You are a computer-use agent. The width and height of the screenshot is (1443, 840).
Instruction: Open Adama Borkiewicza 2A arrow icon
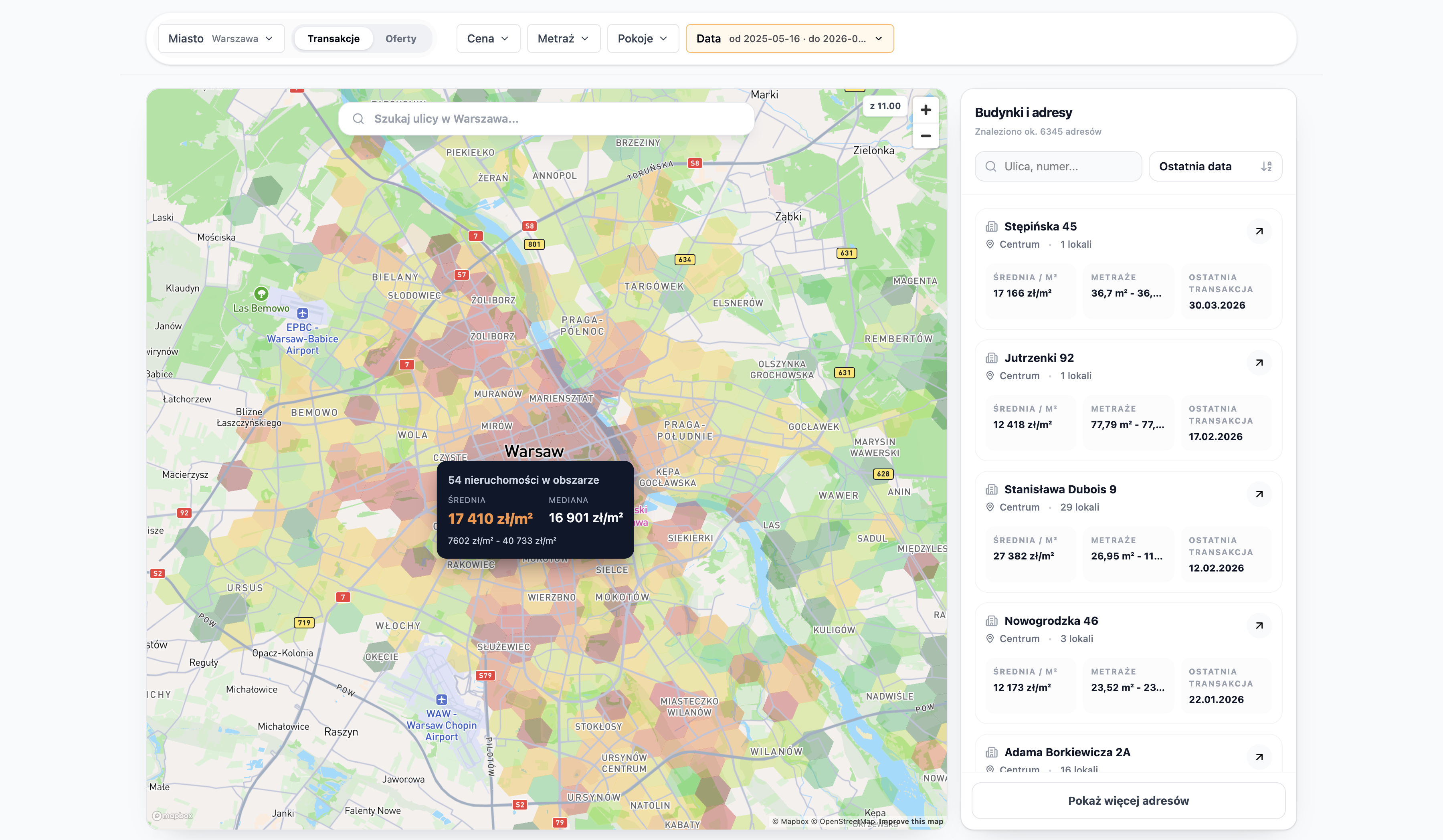pyautogui.click(x=1259, y=757)
